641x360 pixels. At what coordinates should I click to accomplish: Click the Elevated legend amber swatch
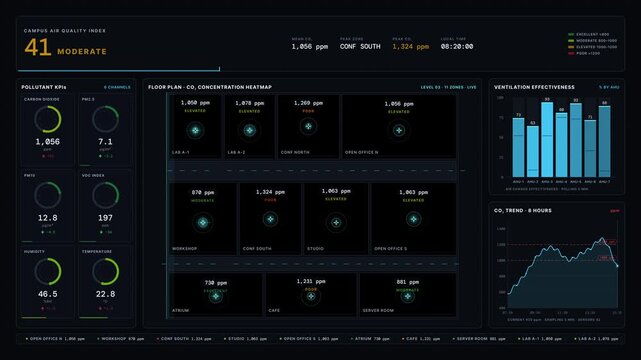[571, 47]
